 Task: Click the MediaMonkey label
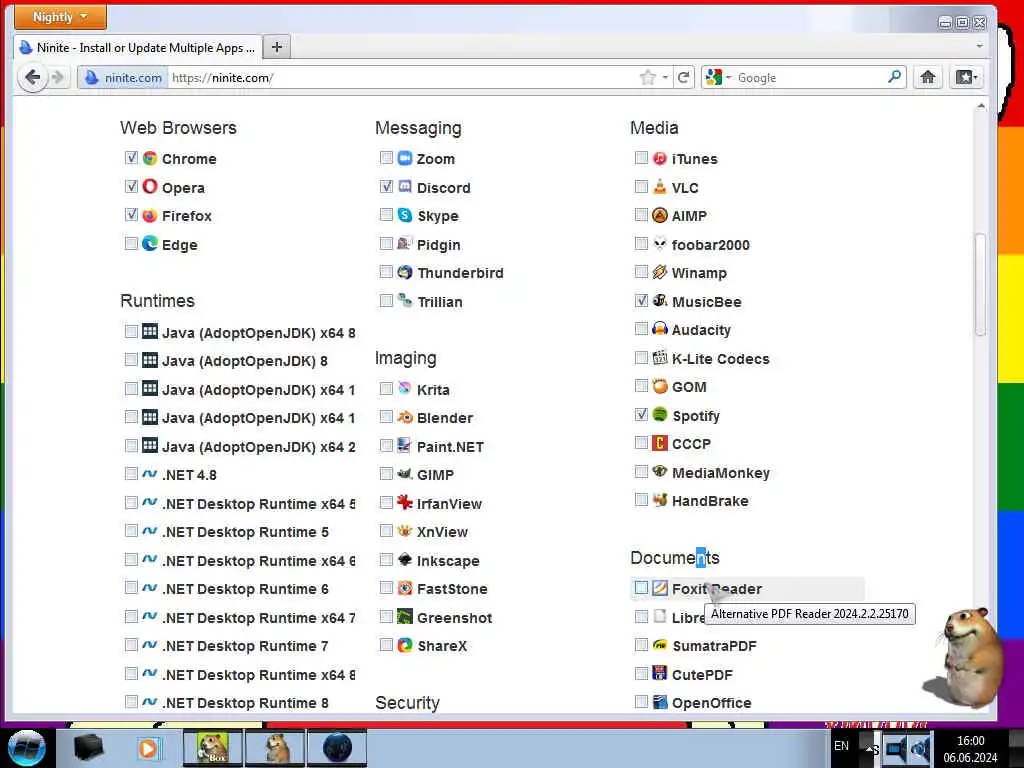pyautogui.click(x=720, y=473)
